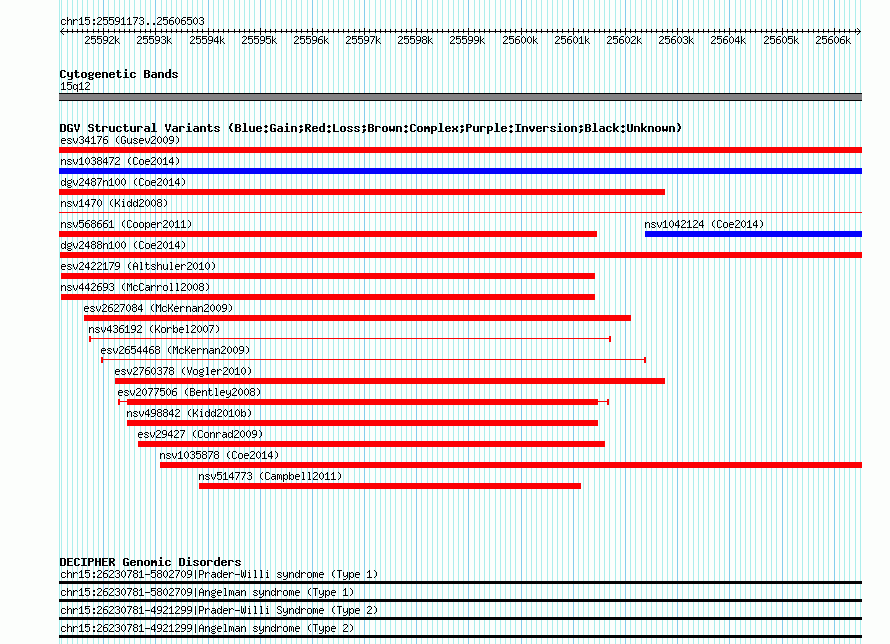The image size is (890, 644).
Task: Click the esv34176 (Gusev2009) variant label
Action: point(120,140)
